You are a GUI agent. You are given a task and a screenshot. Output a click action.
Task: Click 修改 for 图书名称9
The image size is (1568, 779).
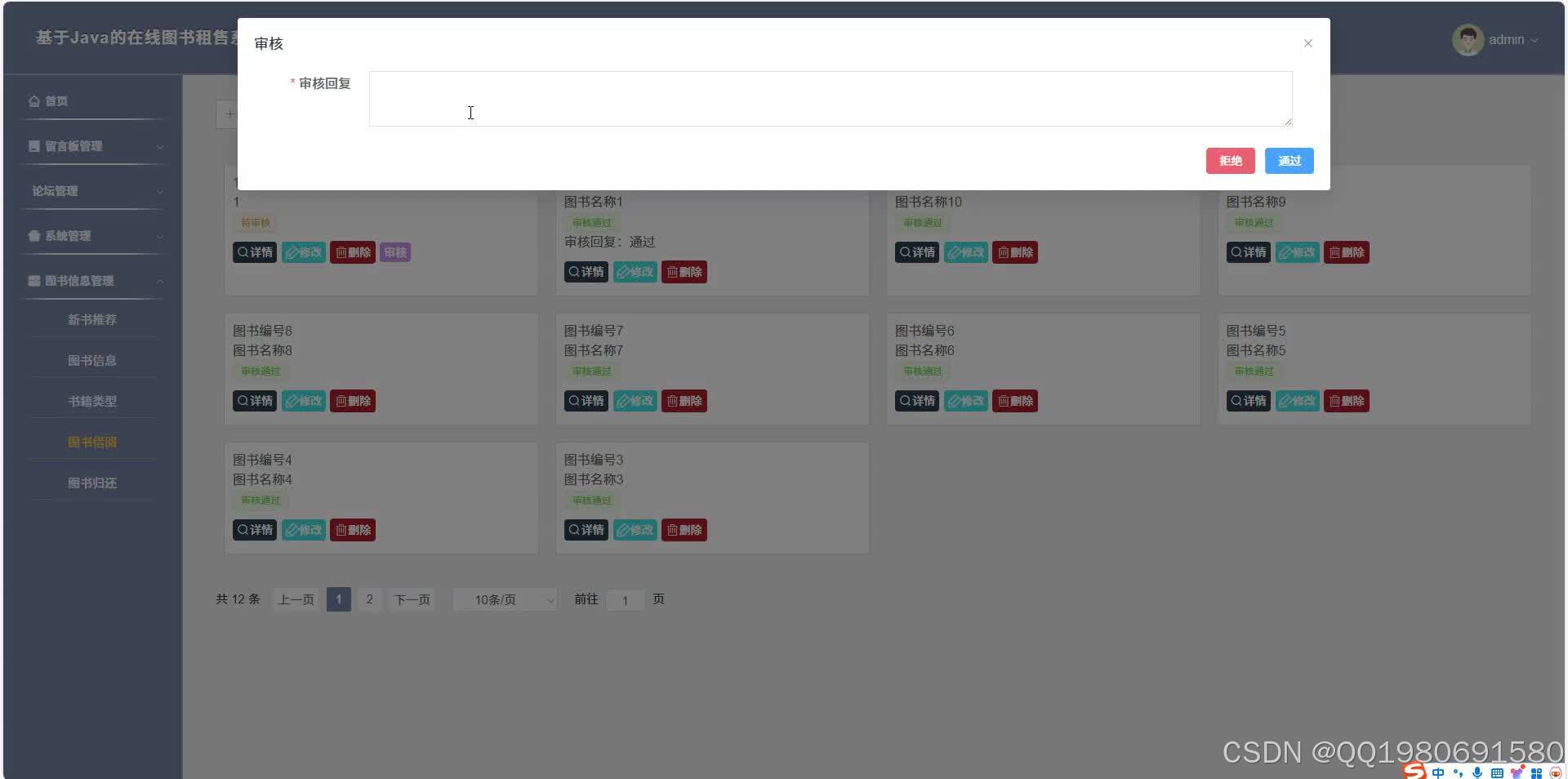click(x=1298, y=252)
